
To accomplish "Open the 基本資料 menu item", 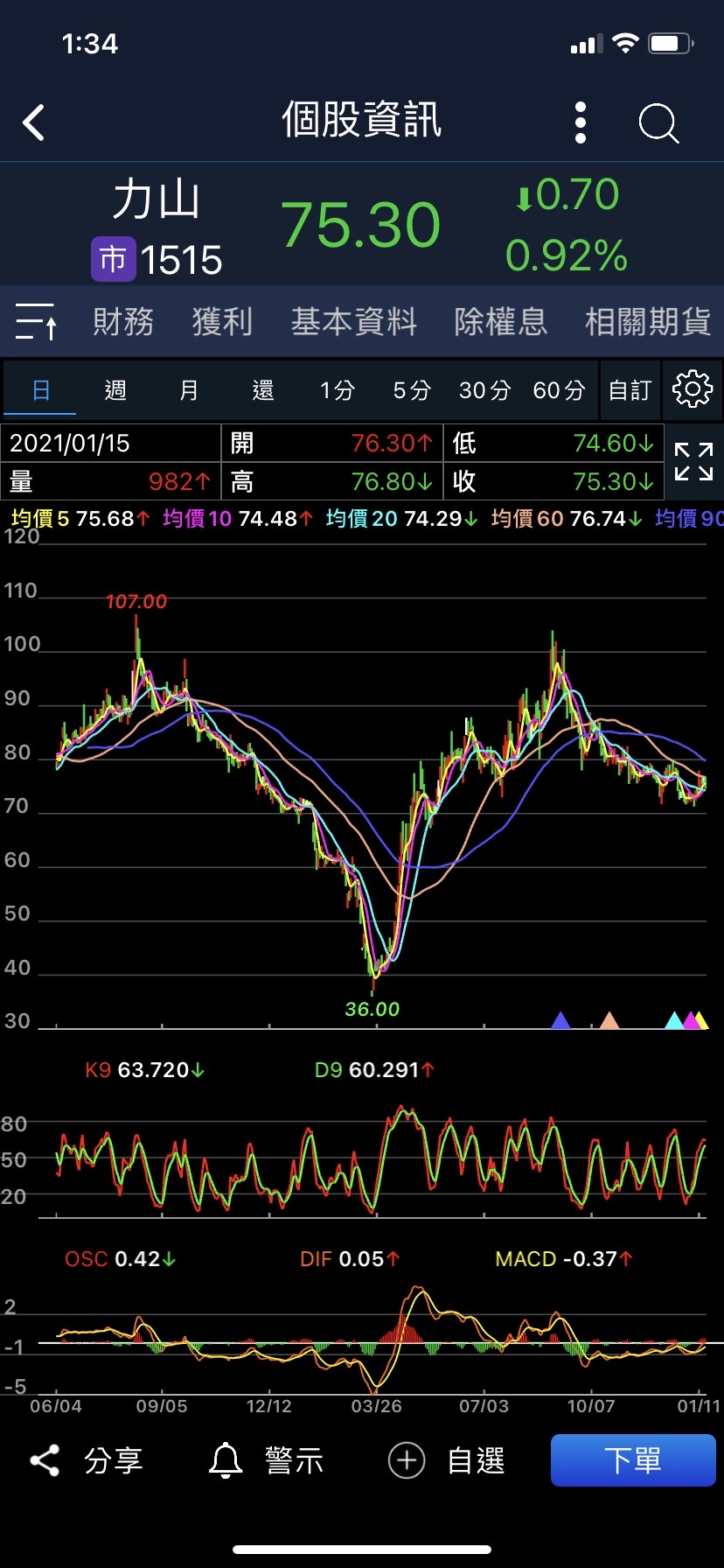I will point(354,322).
